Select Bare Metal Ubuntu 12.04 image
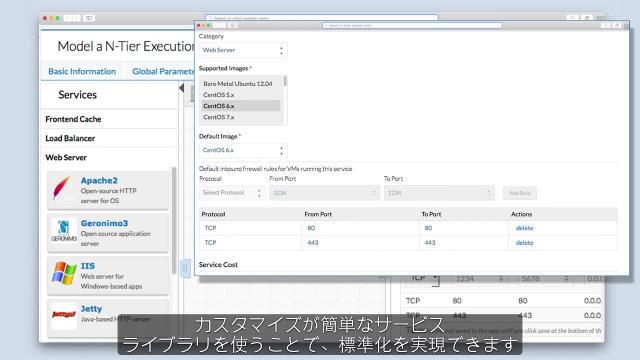 (238, 84)
